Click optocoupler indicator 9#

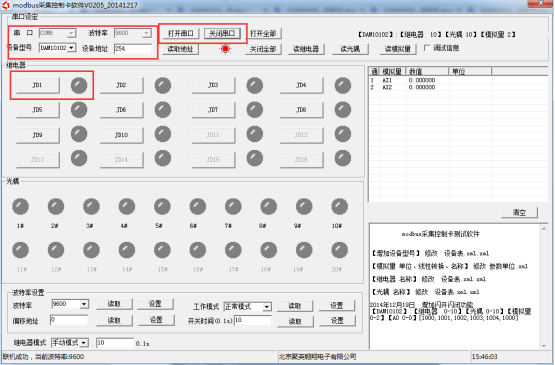point(304,206)
